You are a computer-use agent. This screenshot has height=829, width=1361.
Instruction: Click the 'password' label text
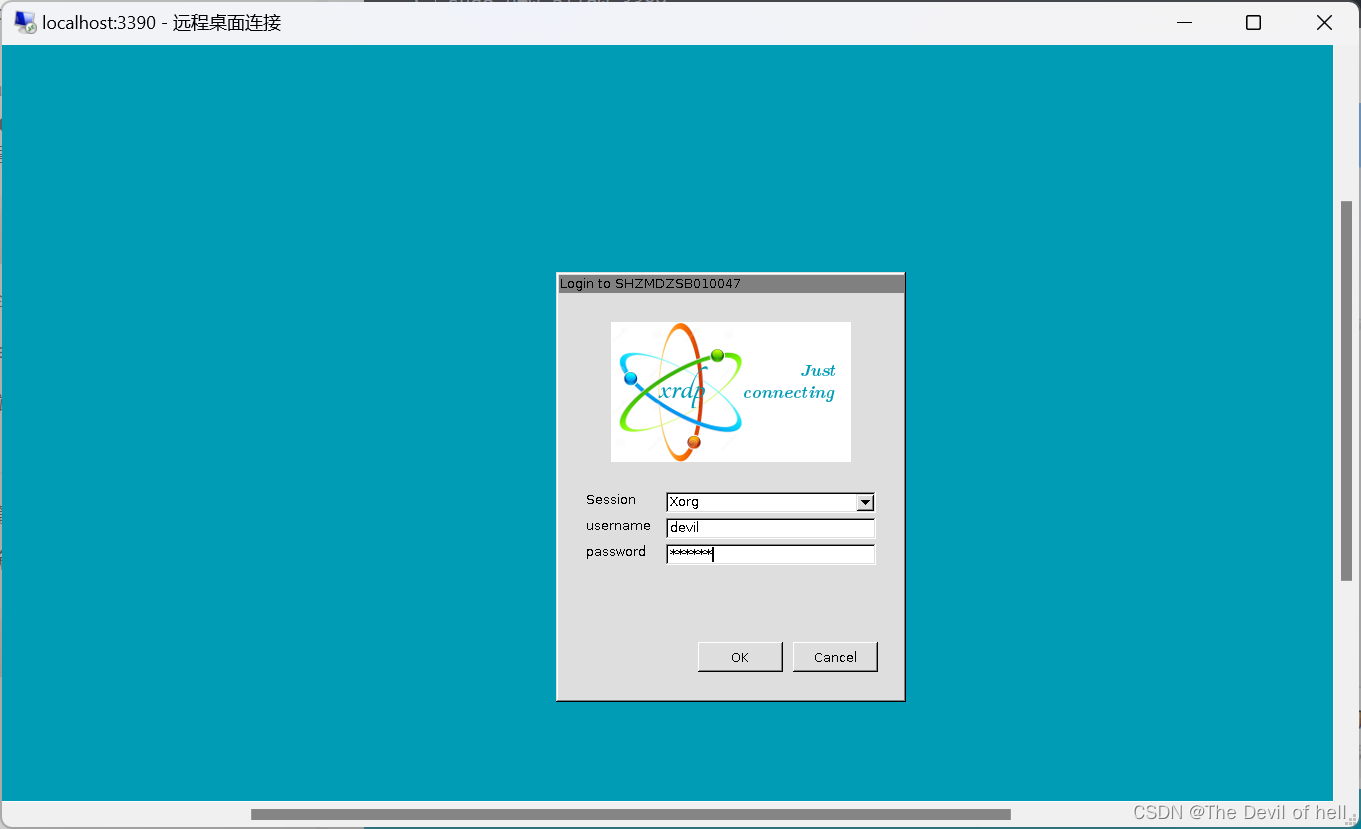click(616, 552)
